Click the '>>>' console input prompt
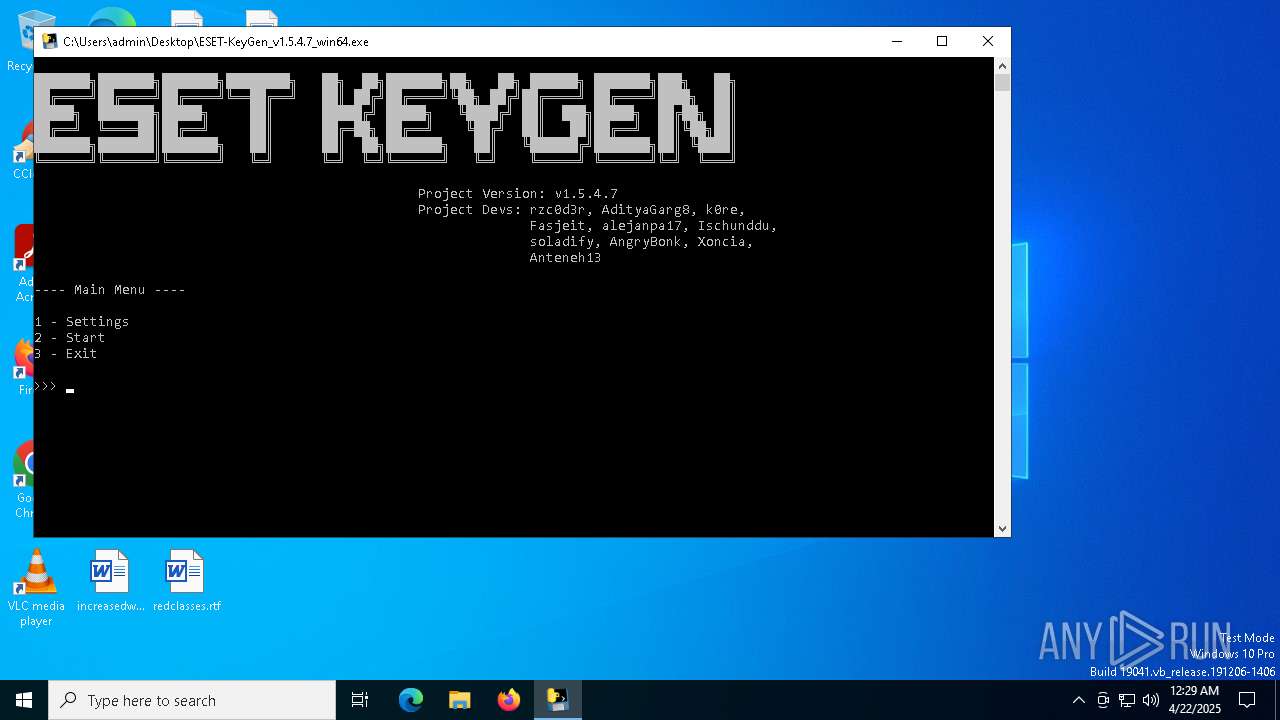Screen dimensions: 1280x720 [46, 386]
